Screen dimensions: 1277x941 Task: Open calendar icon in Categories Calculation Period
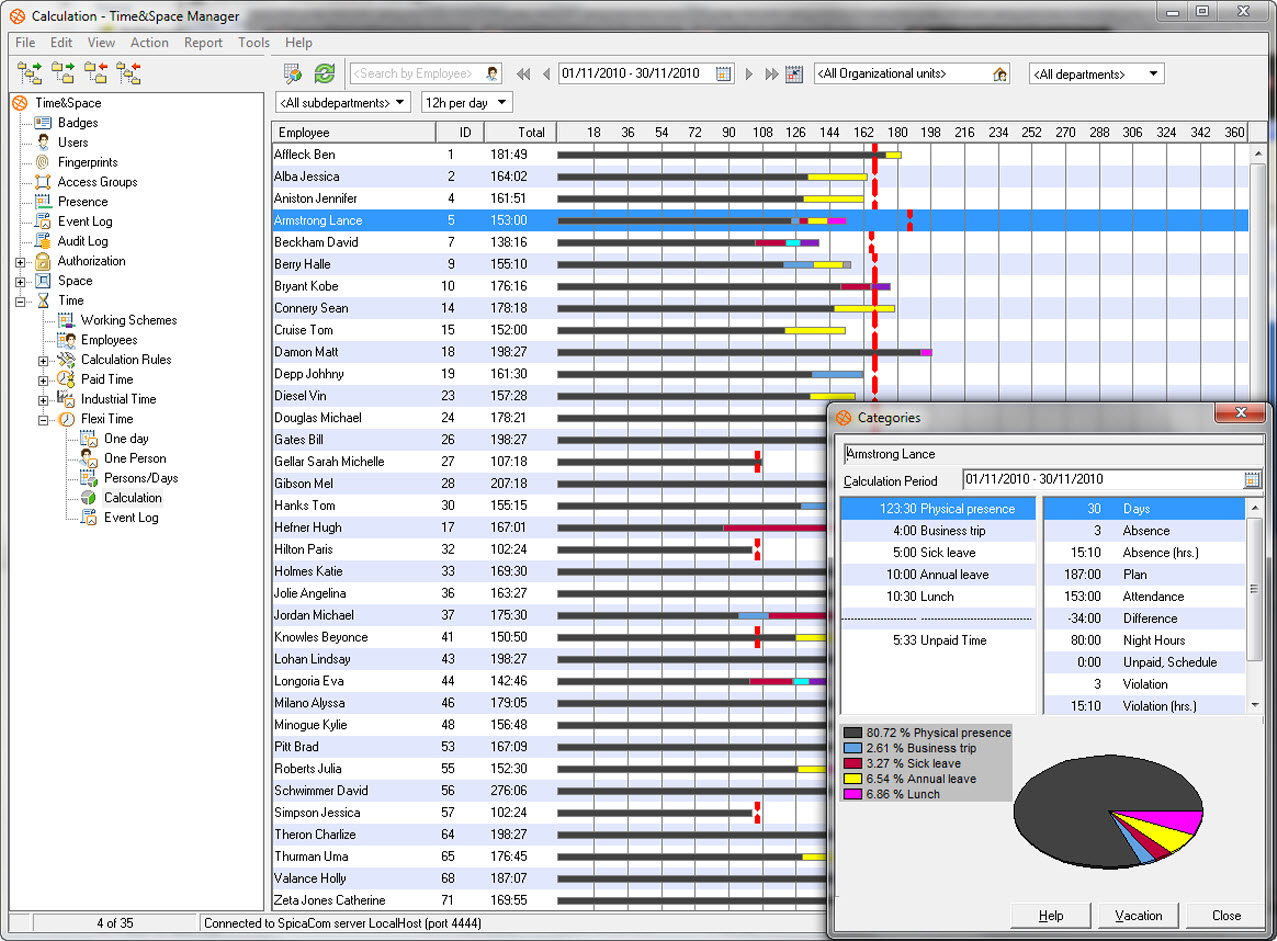(1252, 480)
